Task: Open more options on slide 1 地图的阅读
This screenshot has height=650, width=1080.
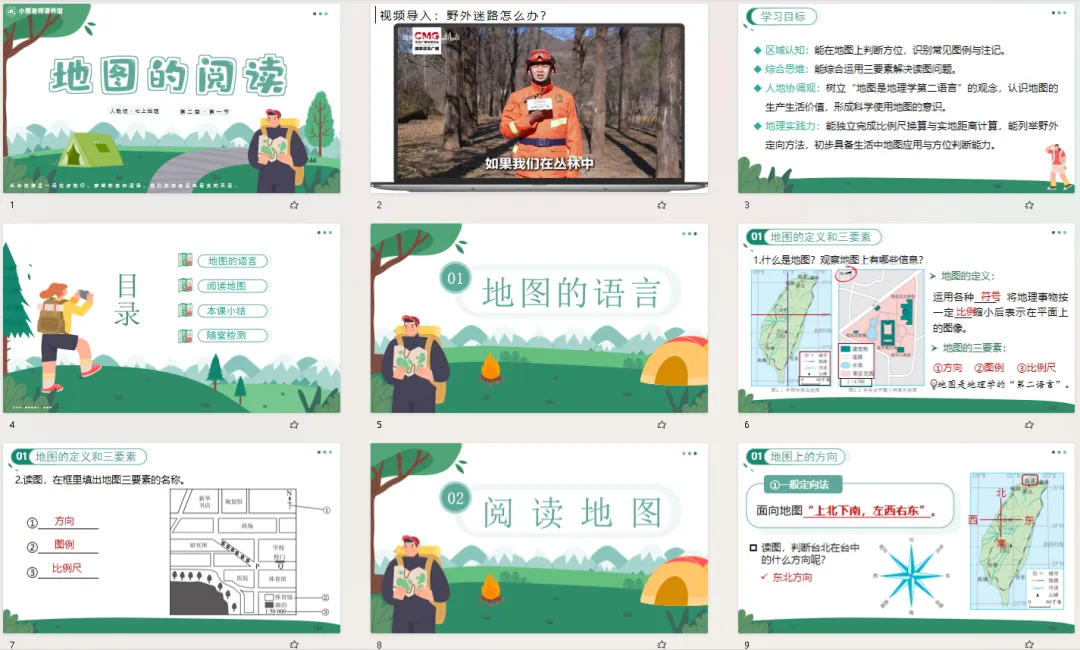Action: 320,14
